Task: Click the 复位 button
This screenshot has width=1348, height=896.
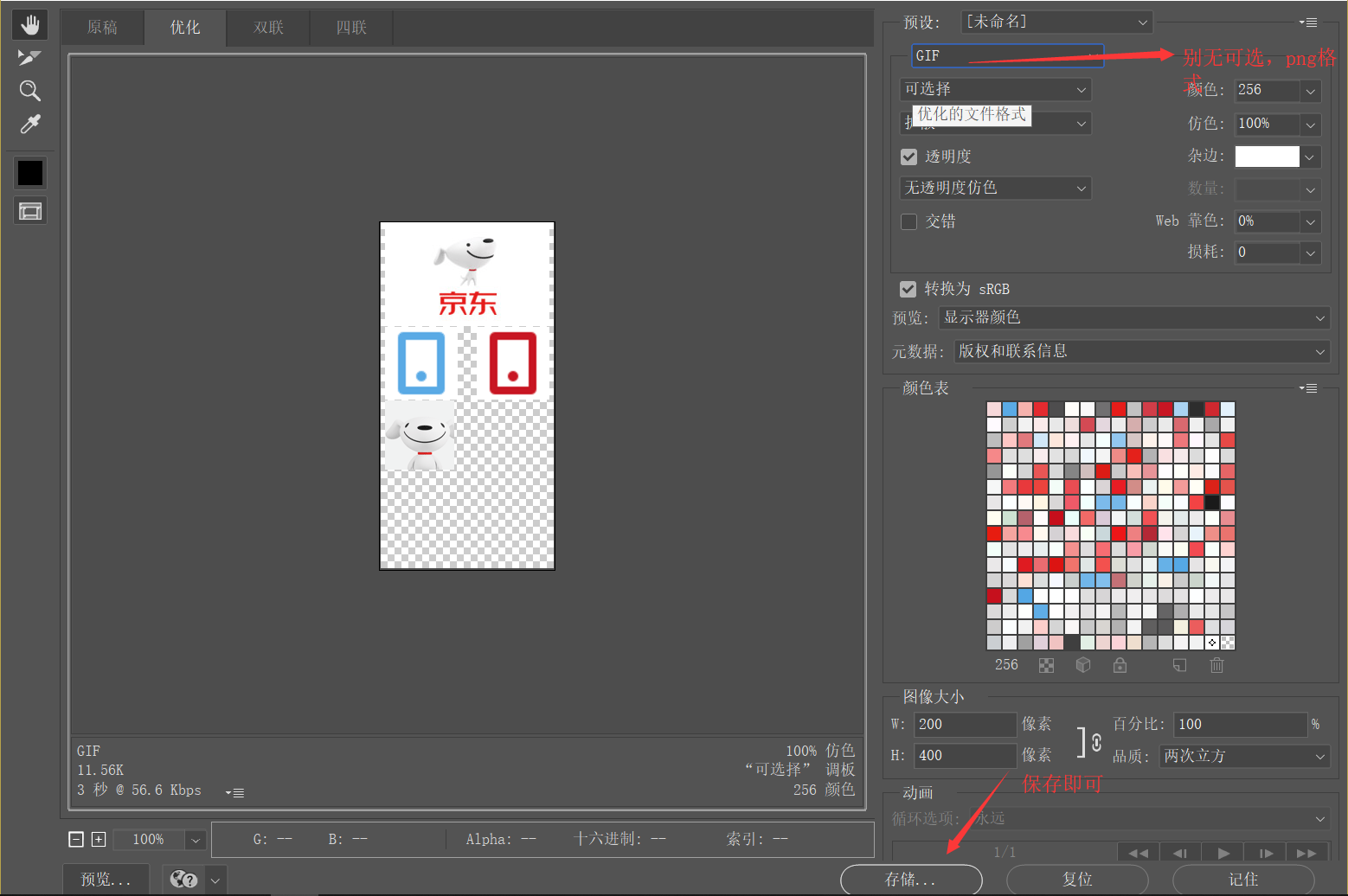Action: (1077, 880)
